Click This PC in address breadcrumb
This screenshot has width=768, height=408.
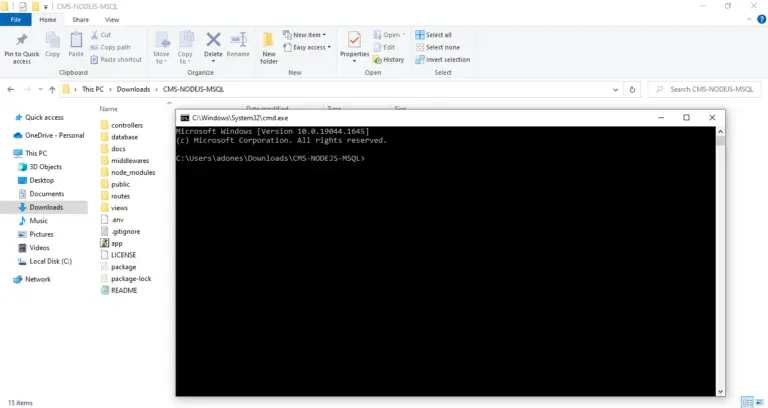pyautogui.click(x=93, y=89)
